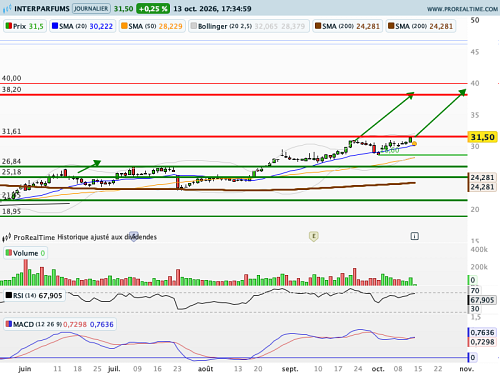Click the 0,7298 MACD signal axis tag

tap(482, 342)
